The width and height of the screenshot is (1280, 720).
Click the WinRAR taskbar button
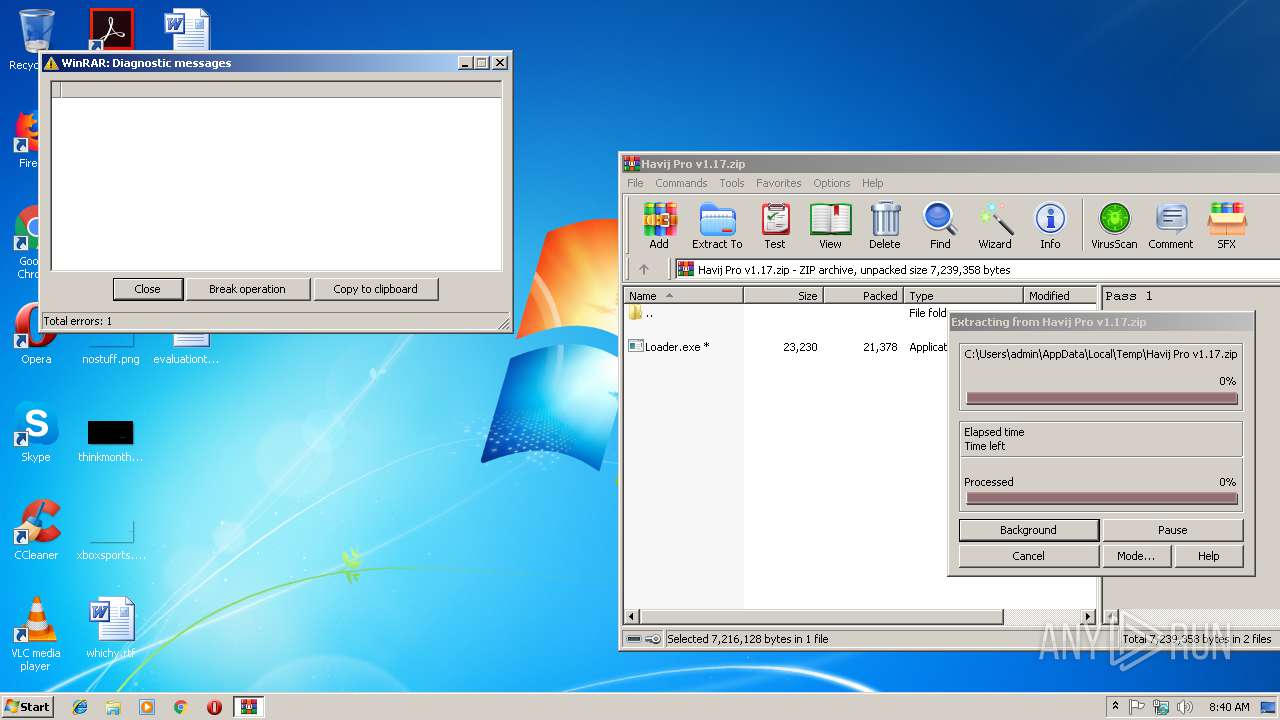(x=249, y=707)
